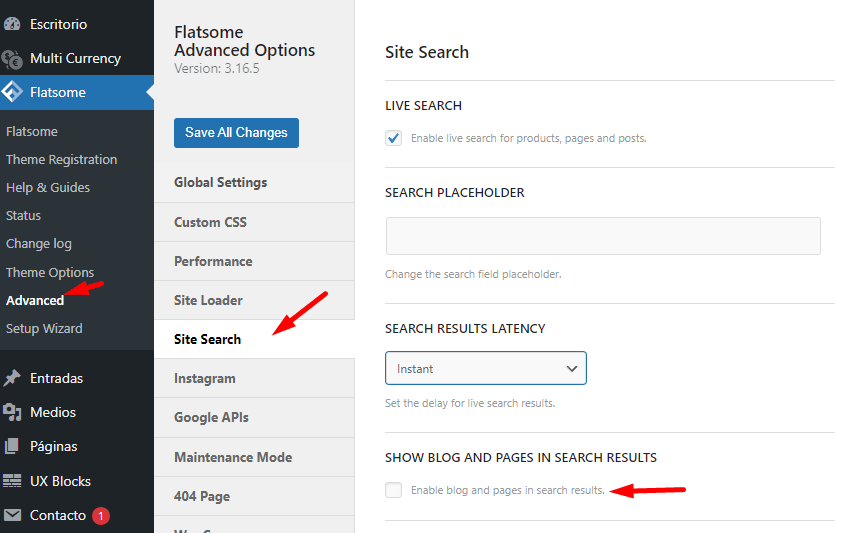This screenshot has height=533, width=857.
Task: Click the Multi Currency coins icon
Action: pos(12,59)
